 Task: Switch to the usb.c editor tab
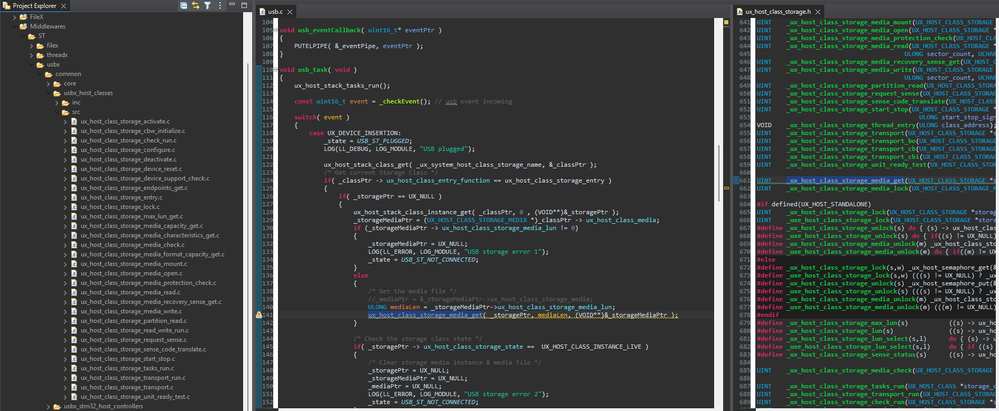click(275, 11)
